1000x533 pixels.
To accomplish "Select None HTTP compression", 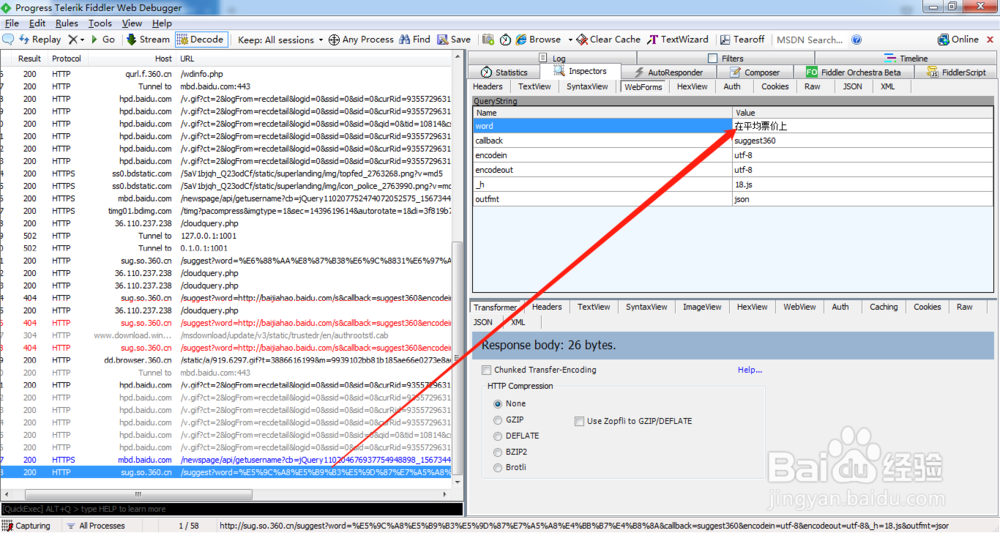I will click(x=497, y=404).
